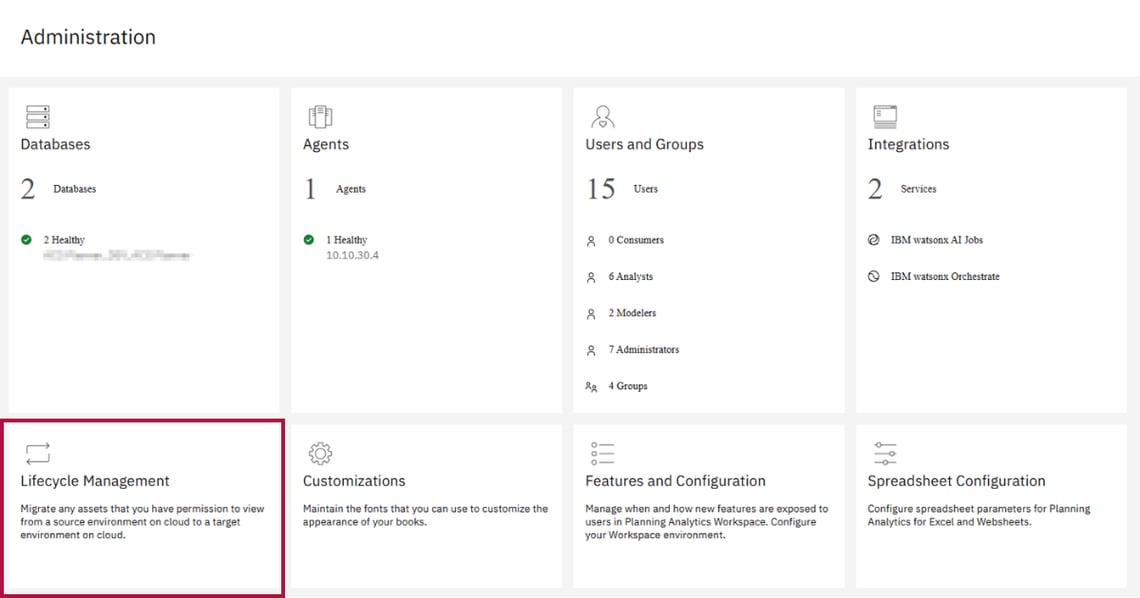Open the Lifecycle Management heading

[95, 481]
